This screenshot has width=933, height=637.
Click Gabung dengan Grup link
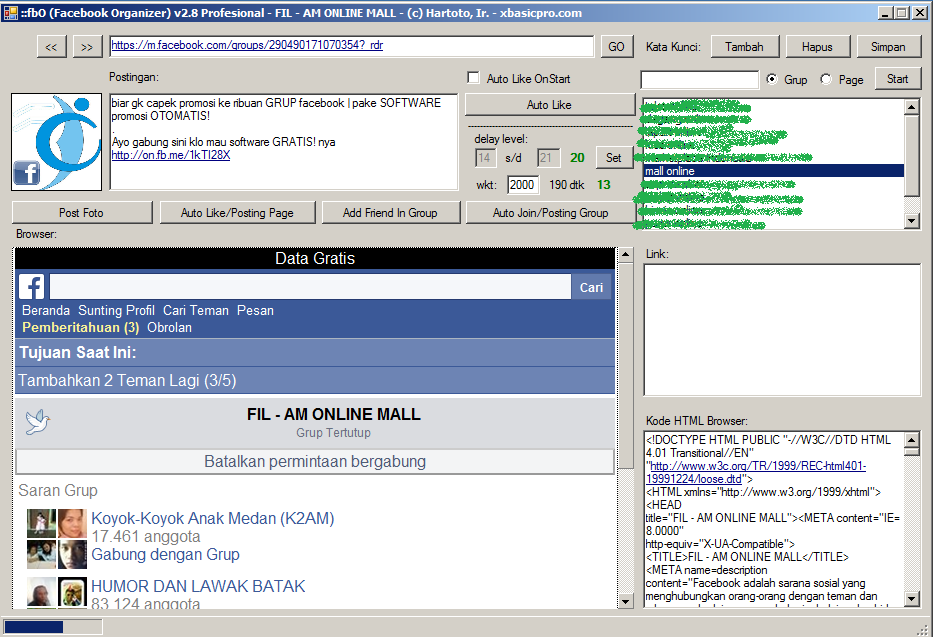point(165,554)
